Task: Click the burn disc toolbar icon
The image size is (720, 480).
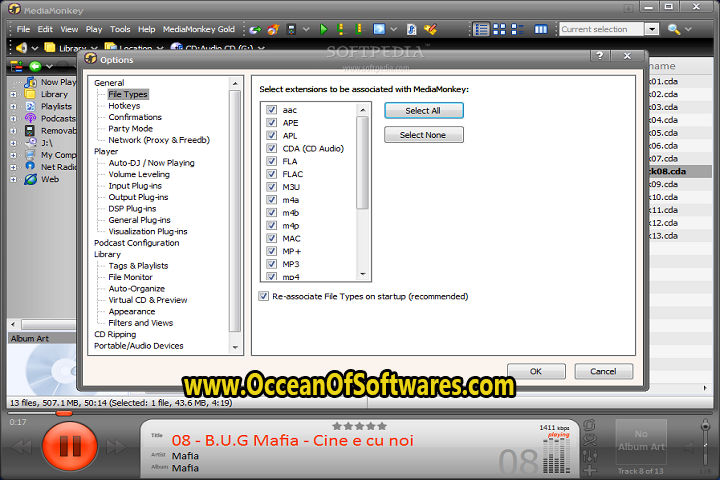Action: (274, 29)
